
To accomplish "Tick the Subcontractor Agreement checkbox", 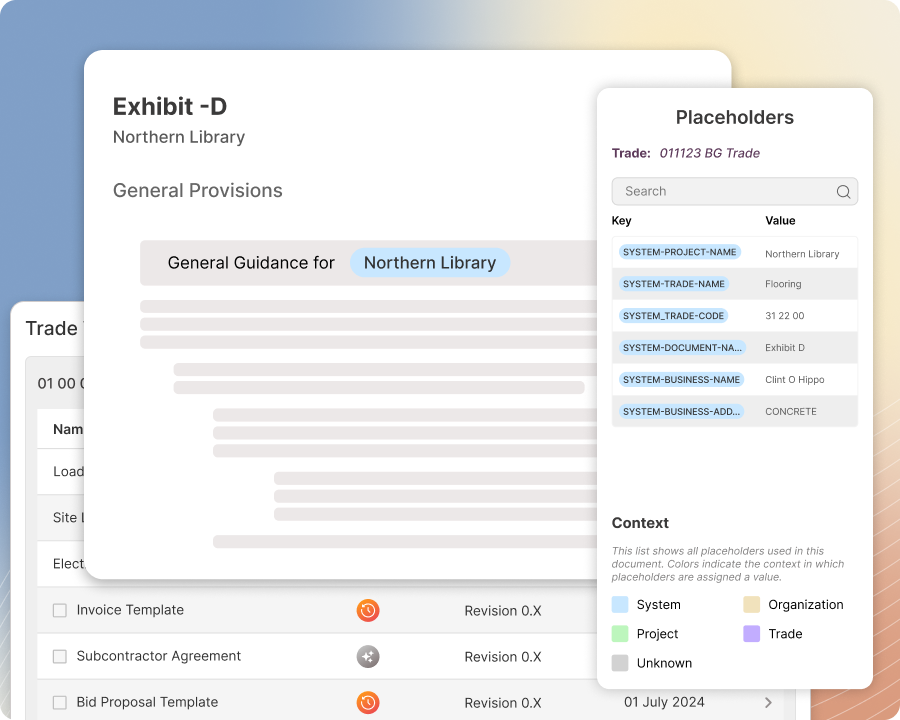I will pyautogui.click(x=60, y=656).
